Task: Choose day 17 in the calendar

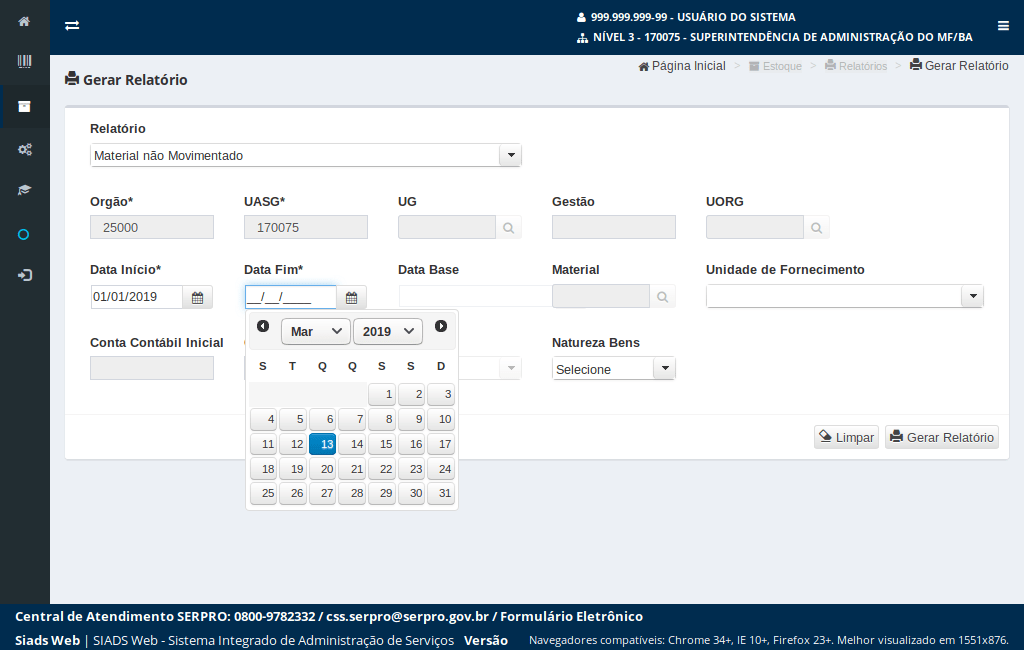Action: pyautogui.click(x=441, y=444)
